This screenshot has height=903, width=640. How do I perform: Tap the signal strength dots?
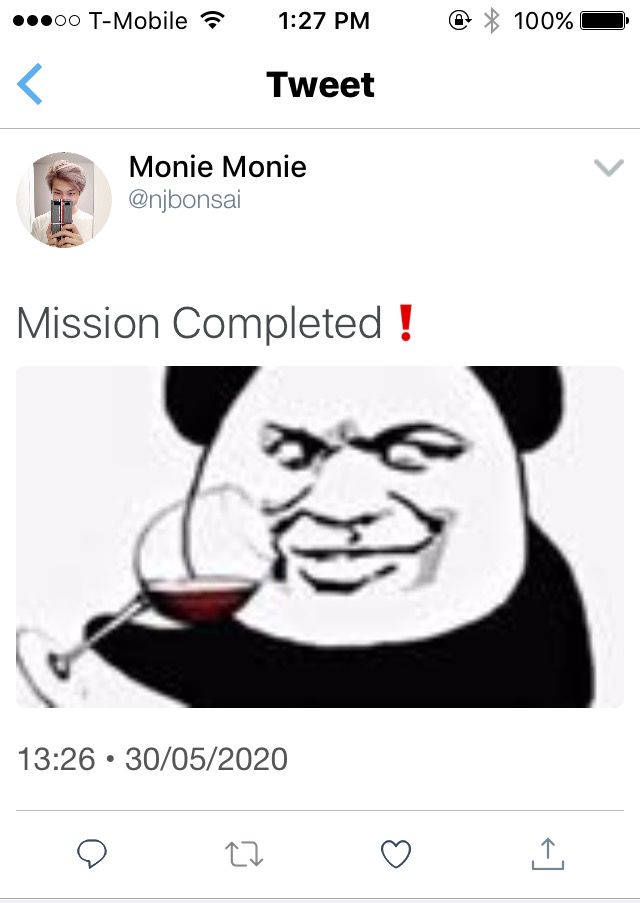(x=46, y=21)
